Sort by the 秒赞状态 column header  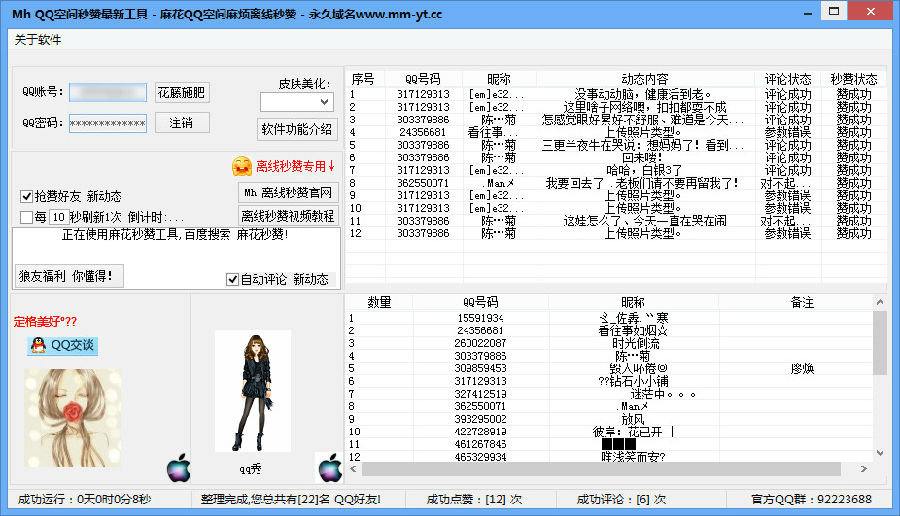click(x=853, y=79)
